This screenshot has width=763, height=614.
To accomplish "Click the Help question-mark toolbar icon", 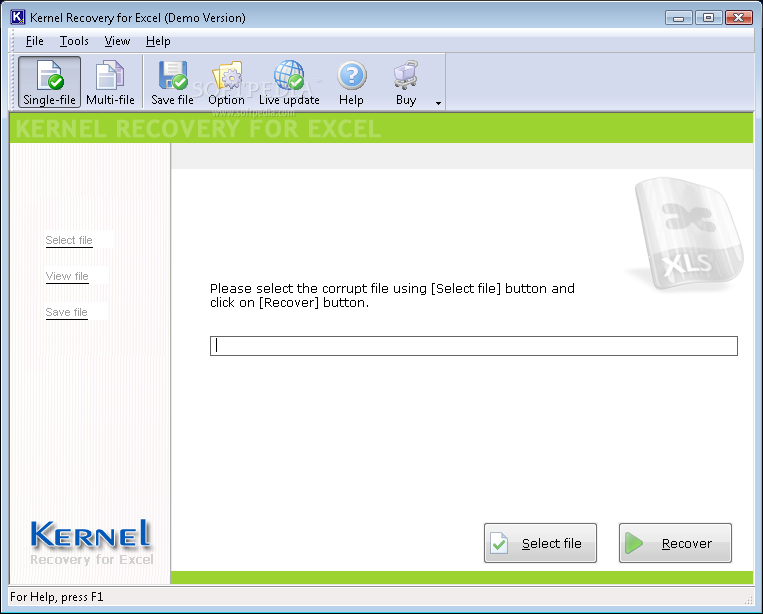I will point(351,82).
